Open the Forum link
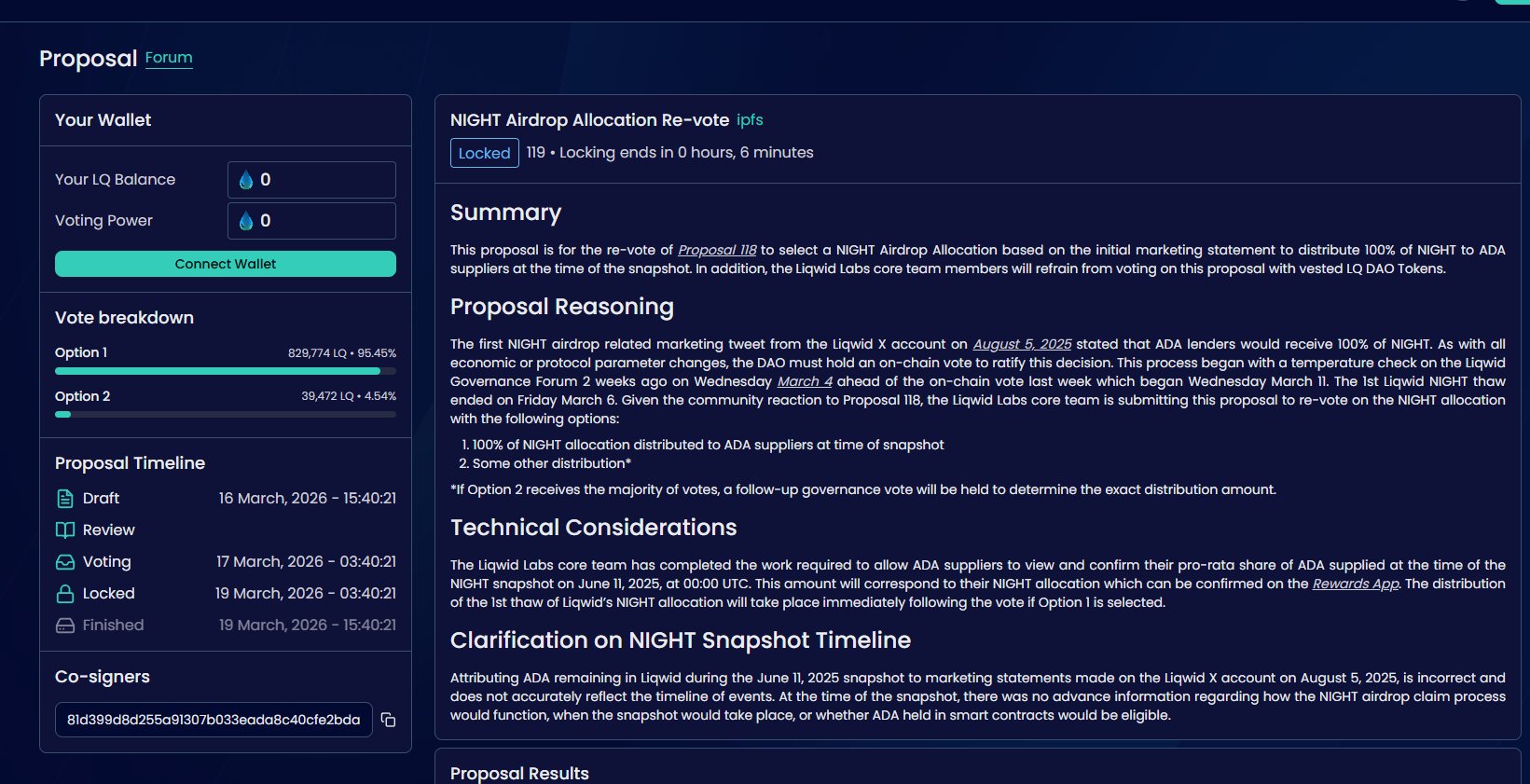This screenshot has height=784, width=1530. [169, 58]
